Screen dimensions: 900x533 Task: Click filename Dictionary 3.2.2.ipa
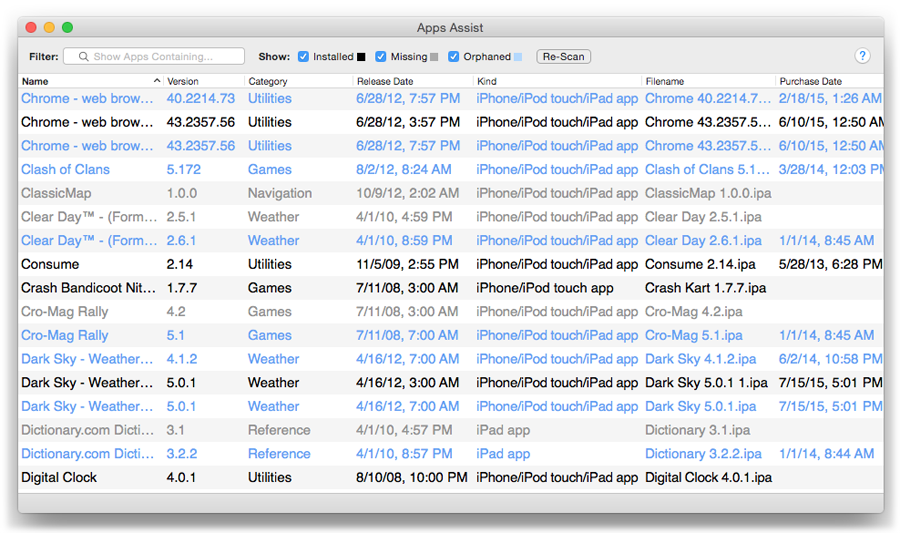[703, 454]
